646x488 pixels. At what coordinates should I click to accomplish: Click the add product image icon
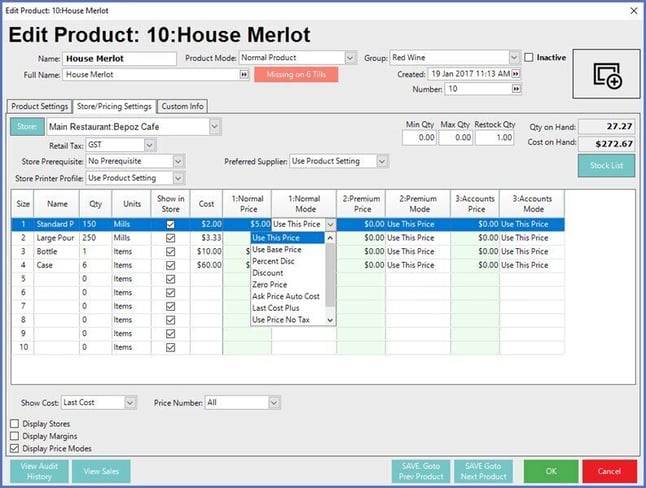(x=606, y=74)
